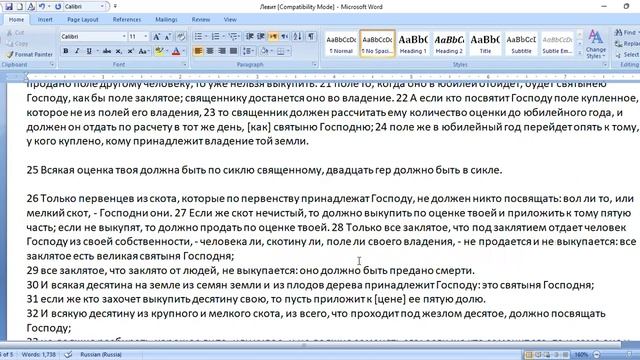
Task: Click Russian (Russia) language in status bar
Action: tap(101, 354)
